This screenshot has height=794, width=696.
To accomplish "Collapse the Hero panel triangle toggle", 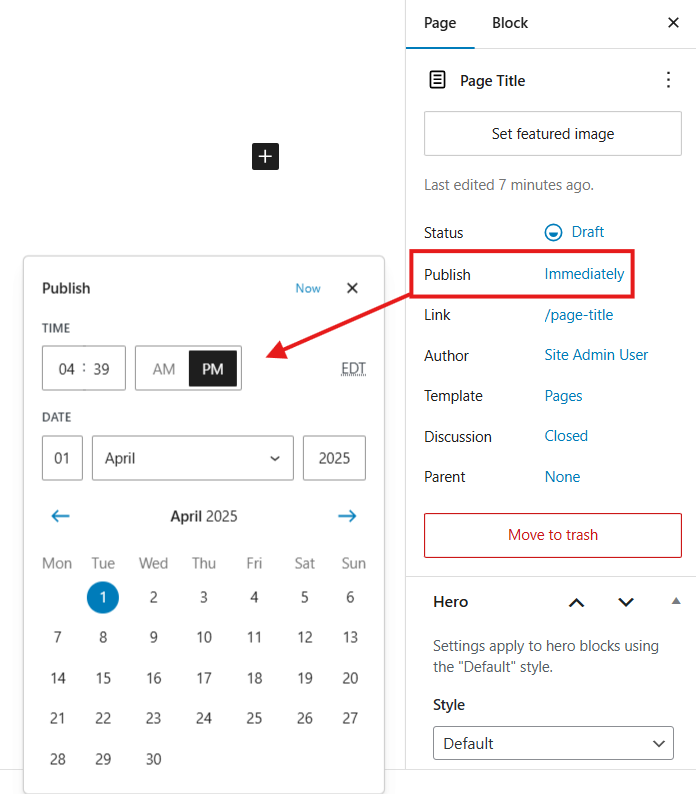I will point(676,601).
